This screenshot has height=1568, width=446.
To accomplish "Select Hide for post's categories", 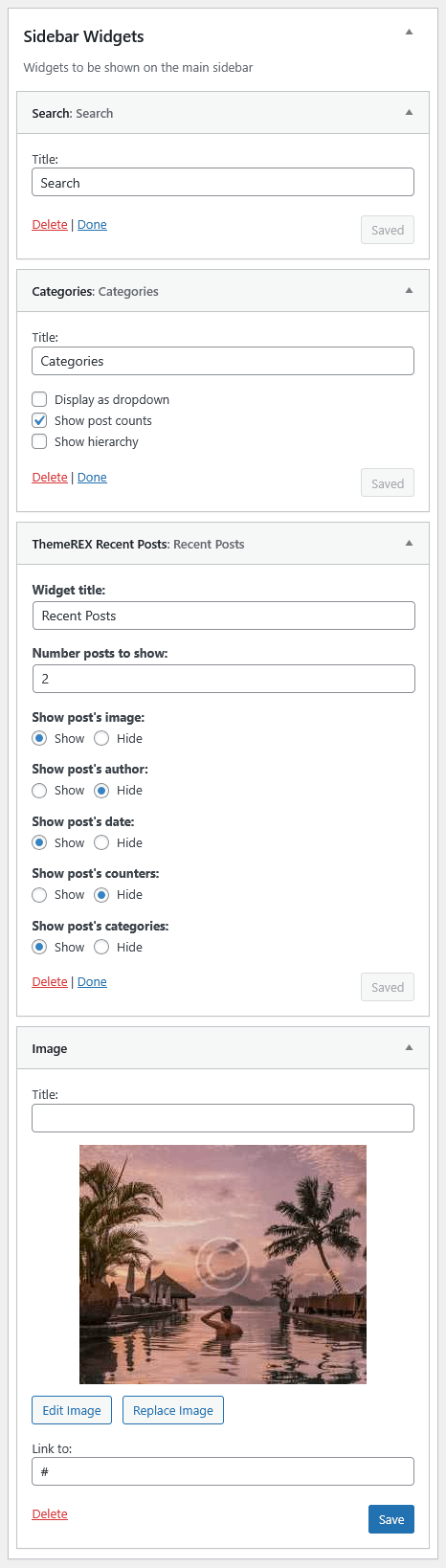I will click(101, 947).
